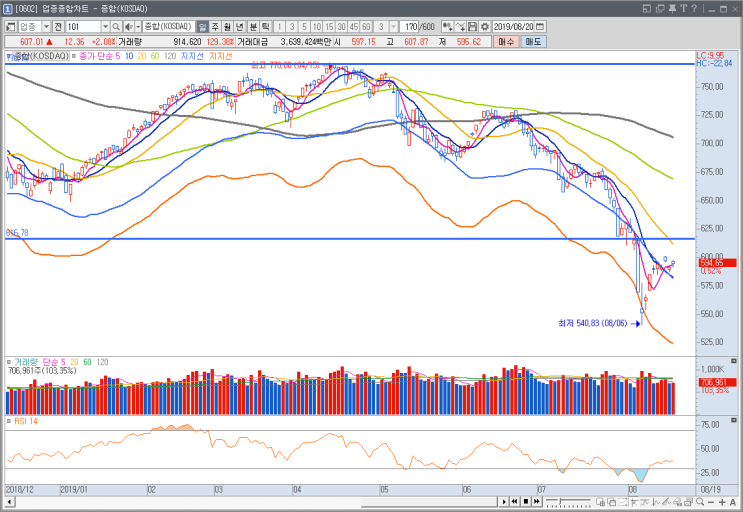This screenshot has width=743, height=512.
Task: Toggle minute (분) chart period
Action: (x=253, y=27)
